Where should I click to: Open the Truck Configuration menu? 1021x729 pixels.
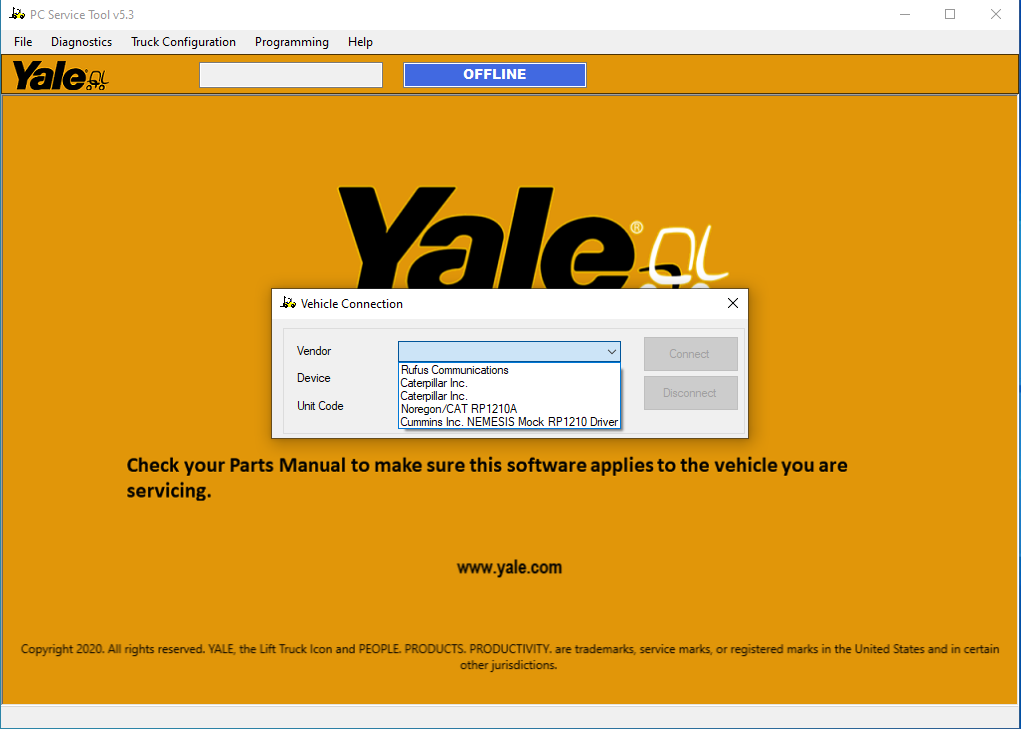(183, 42)
